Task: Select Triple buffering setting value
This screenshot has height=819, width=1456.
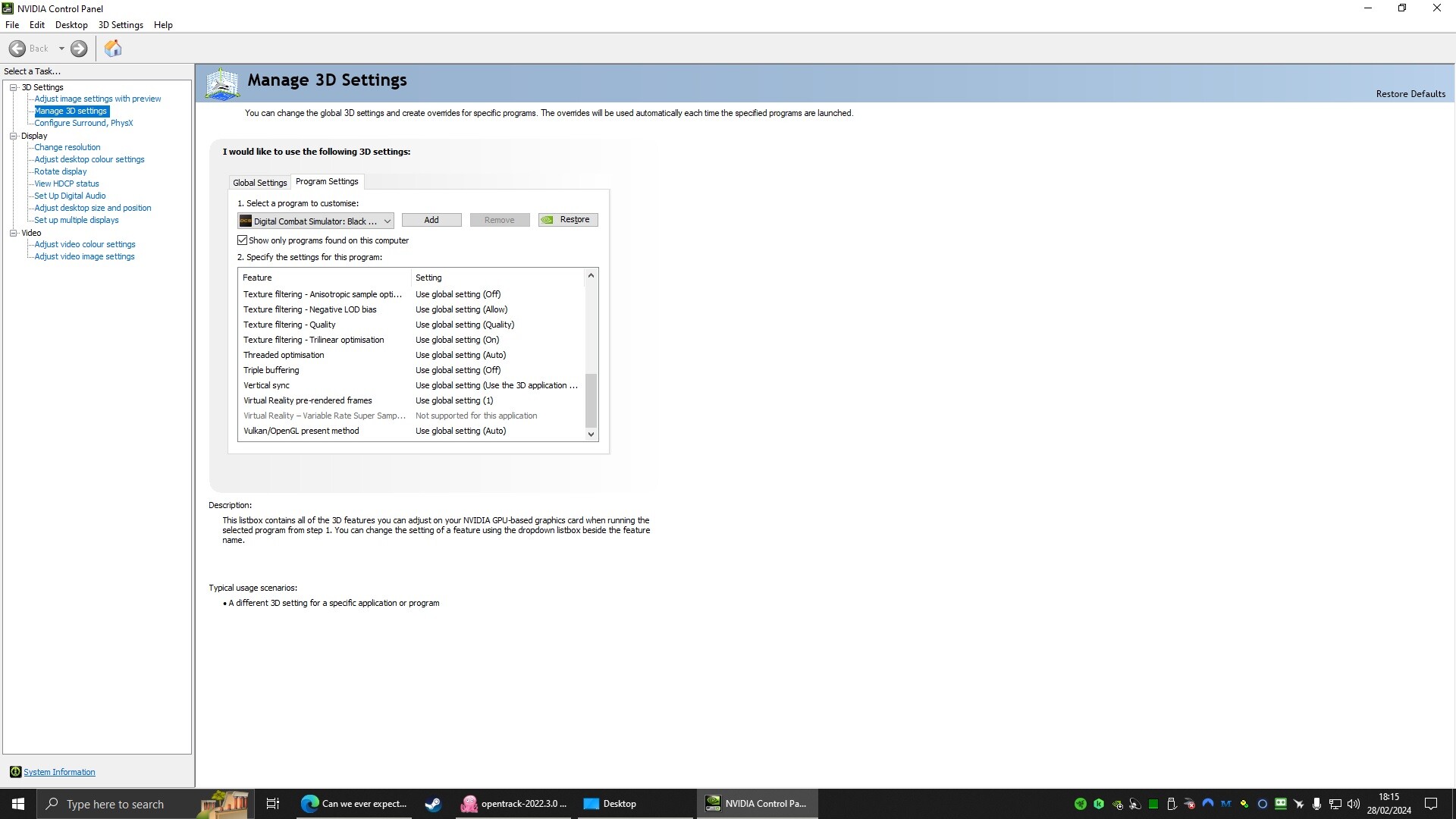Action: (x=458, y=370)
